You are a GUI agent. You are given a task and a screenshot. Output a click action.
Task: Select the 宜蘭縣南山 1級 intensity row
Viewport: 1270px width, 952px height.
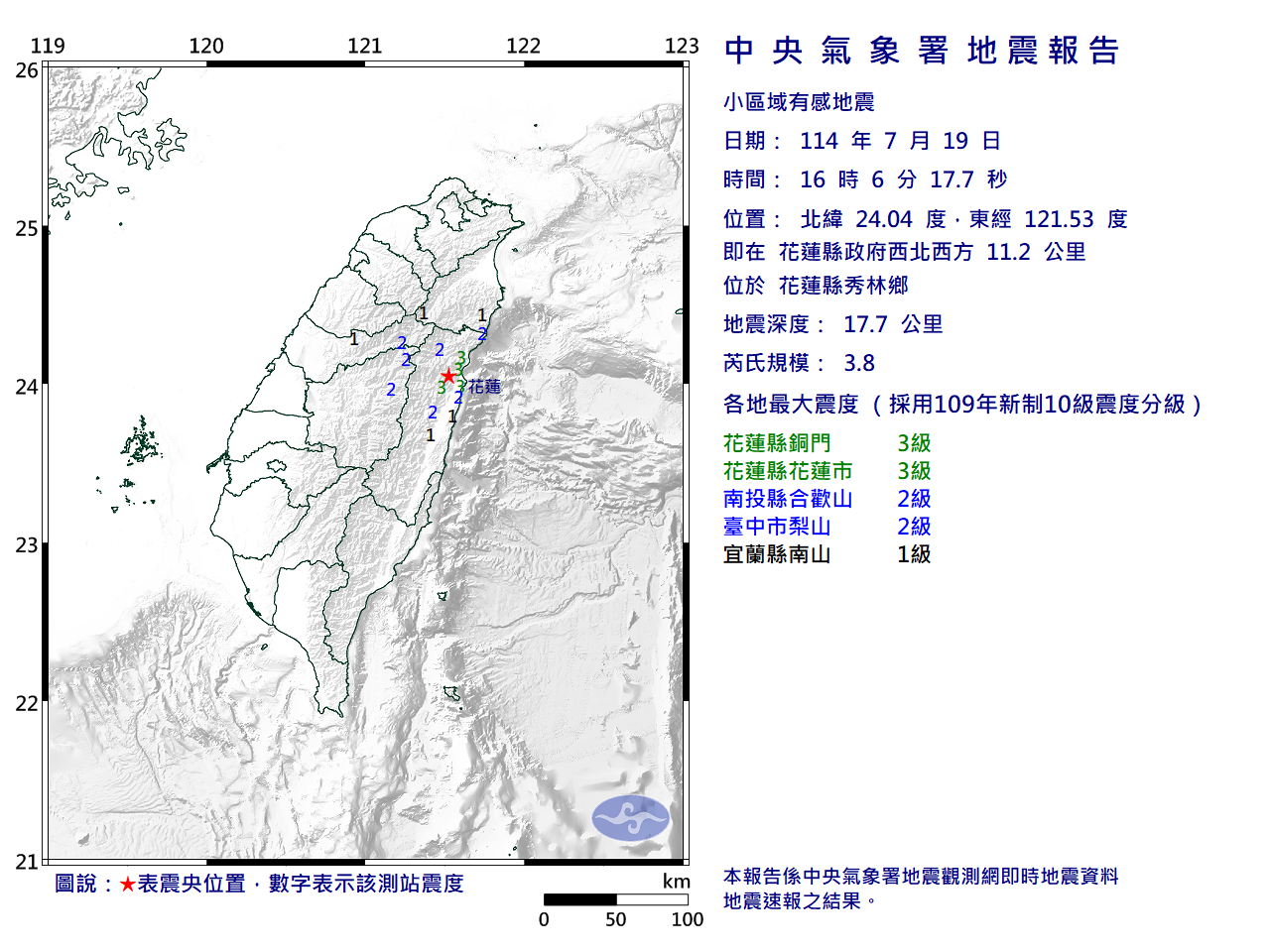826,554
